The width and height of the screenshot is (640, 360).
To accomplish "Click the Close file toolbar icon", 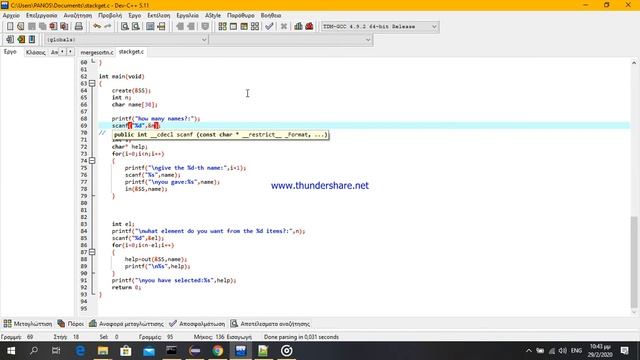I will [x=53, y=27].
